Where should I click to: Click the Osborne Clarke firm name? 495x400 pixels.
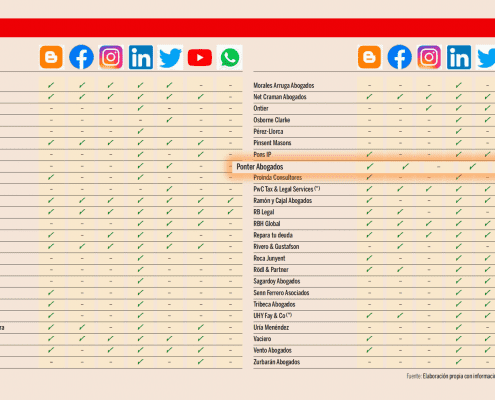[x=271, y=120]
